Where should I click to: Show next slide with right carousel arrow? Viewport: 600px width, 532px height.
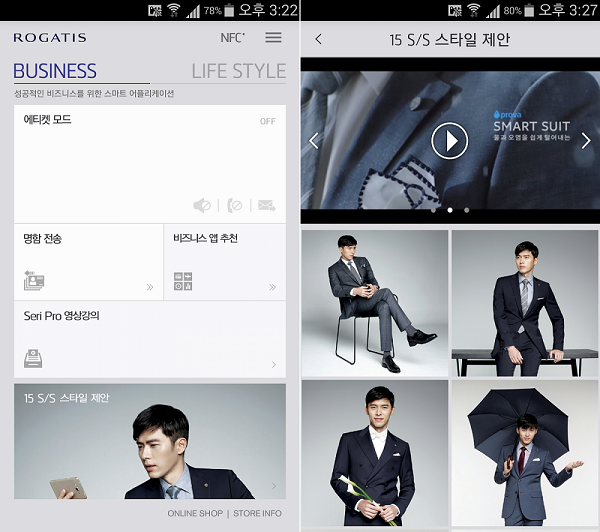tap(586, 140)
